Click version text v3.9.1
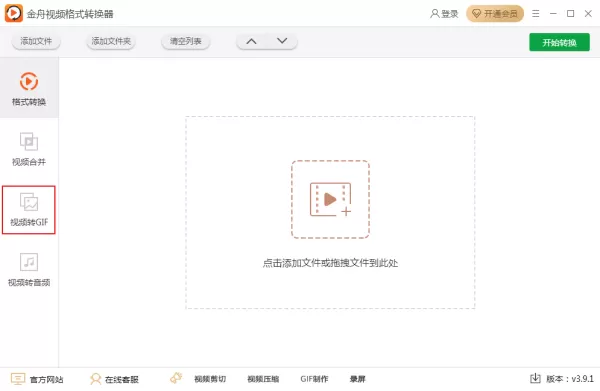Image resolution: width=600 pixels, height=391 pixels. [570, 379]
